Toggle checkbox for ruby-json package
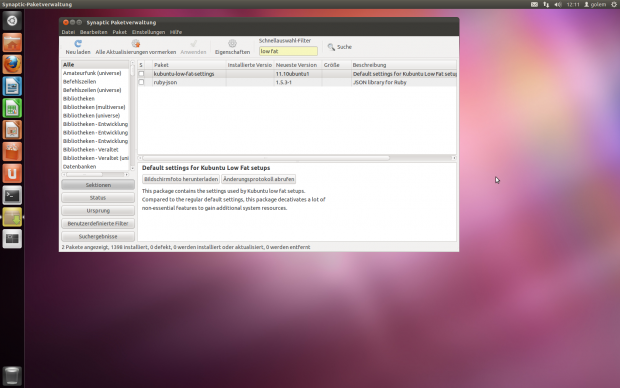The image size is (620, 388). (141, 82)
